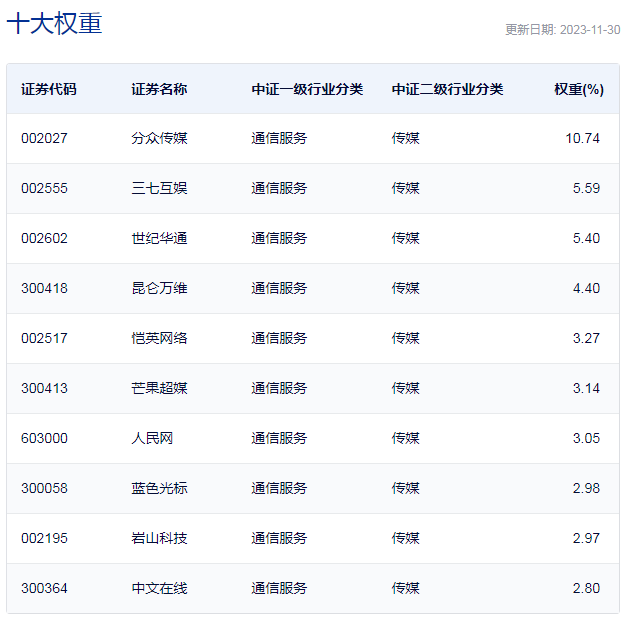628x622 pixels.
Task: Select stock name 昆仑万维
Action: coord(159,288)
